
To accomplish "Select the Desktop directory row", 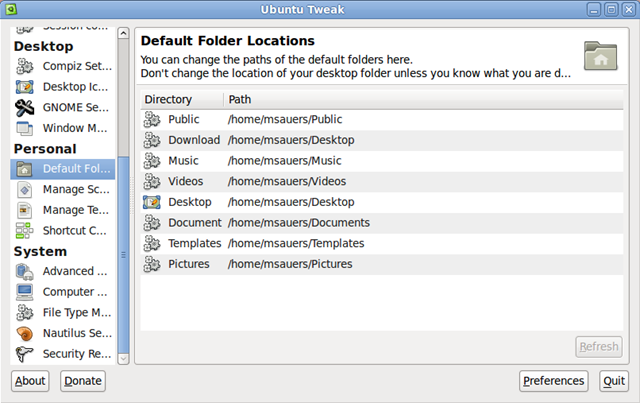I will pyautogui.click(x=382, y=202).
